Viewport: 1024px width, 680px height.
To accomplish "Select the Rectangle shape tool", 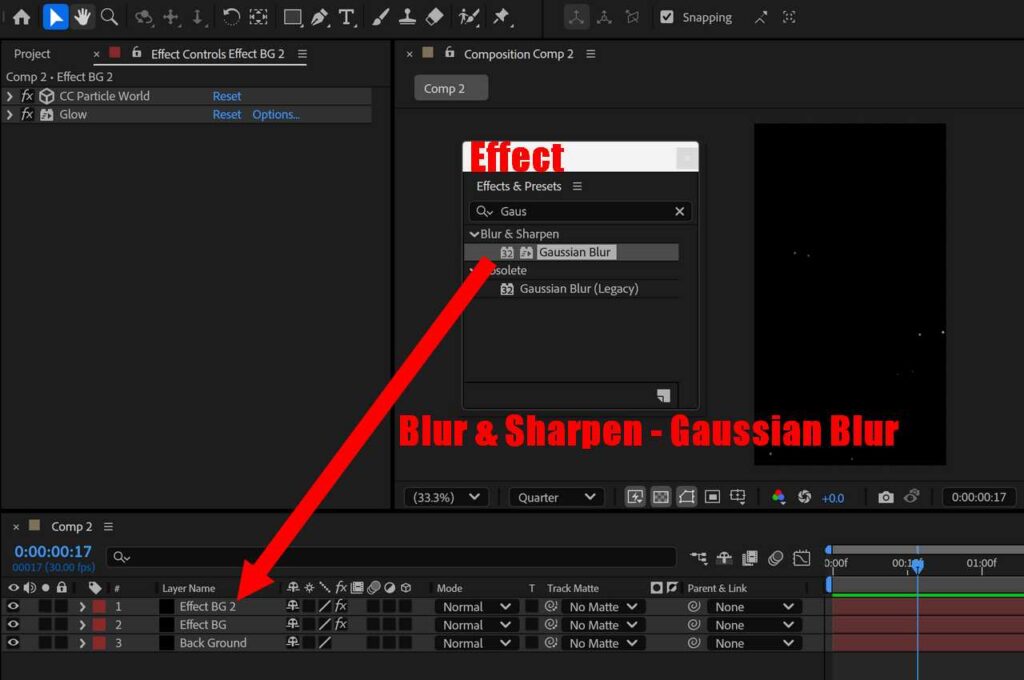I will coord(292,17).
